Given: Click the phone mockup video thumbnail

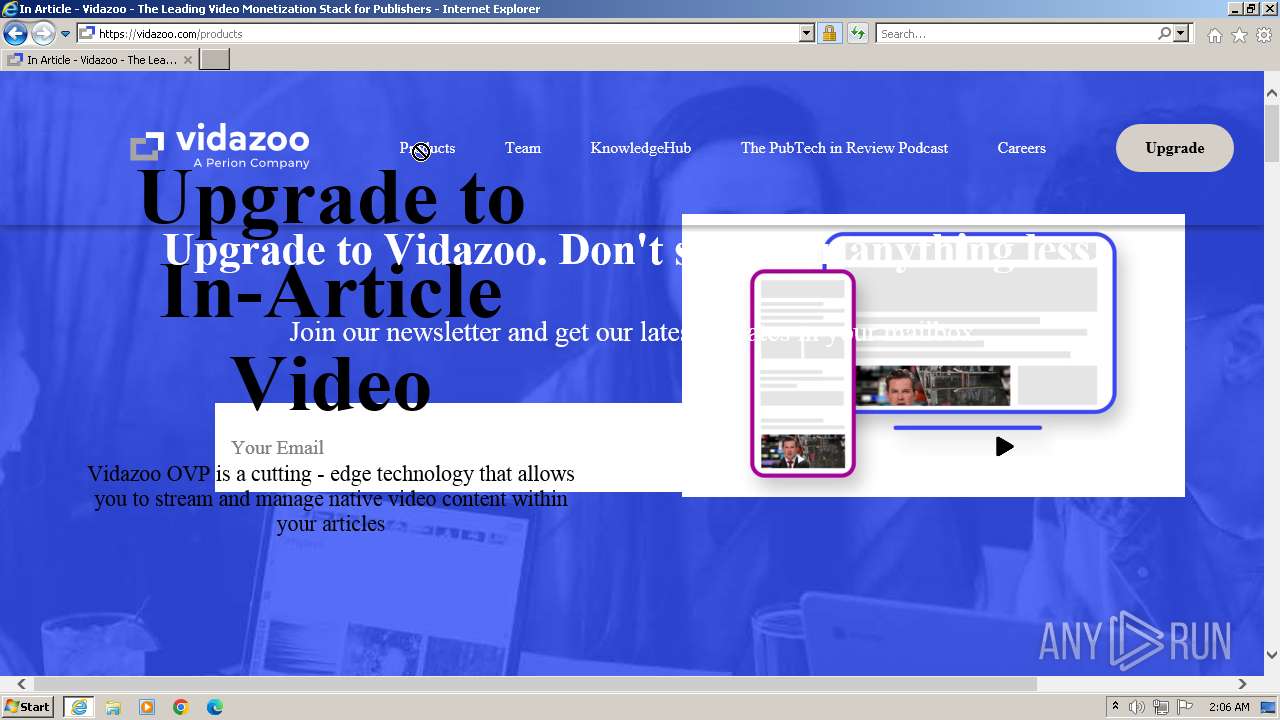Looking at the screenshot, I should click(x=803, y=451).
